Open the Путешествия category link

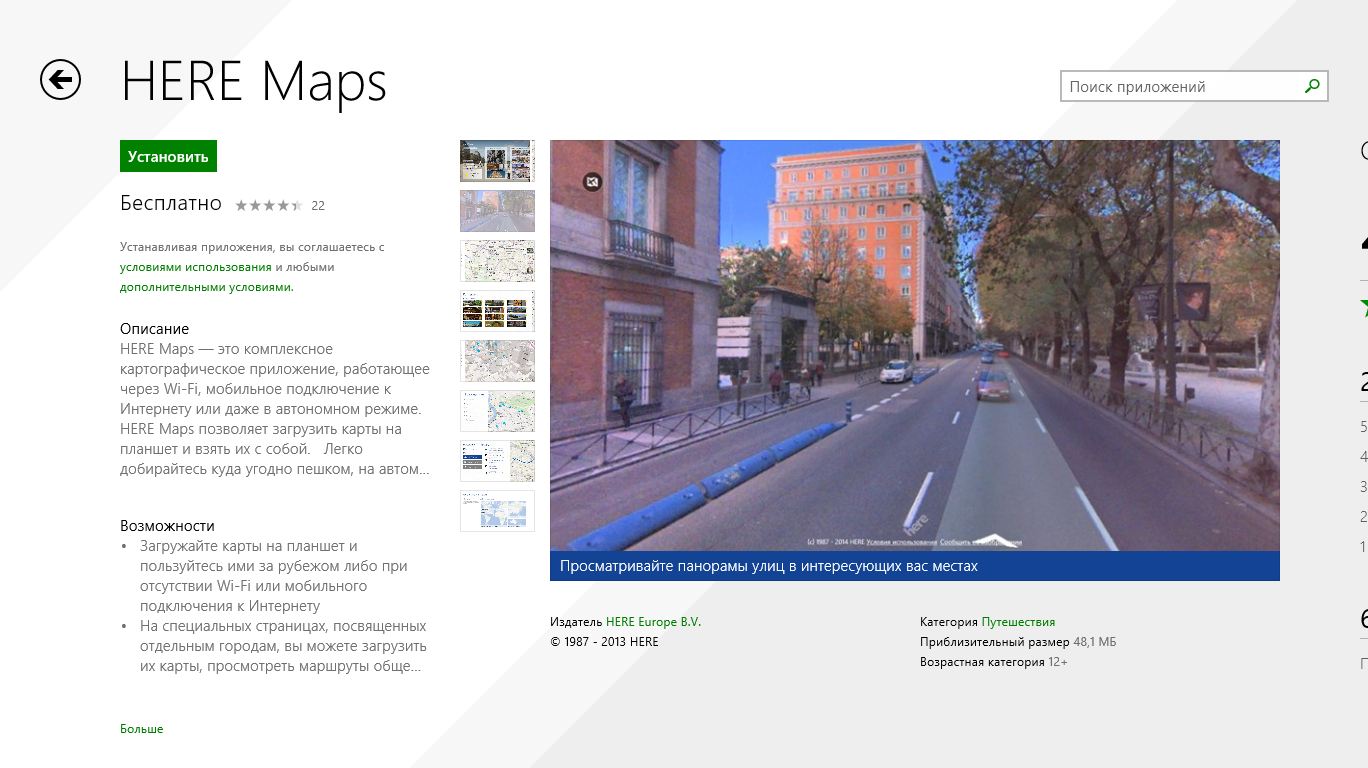(1018, 622)
